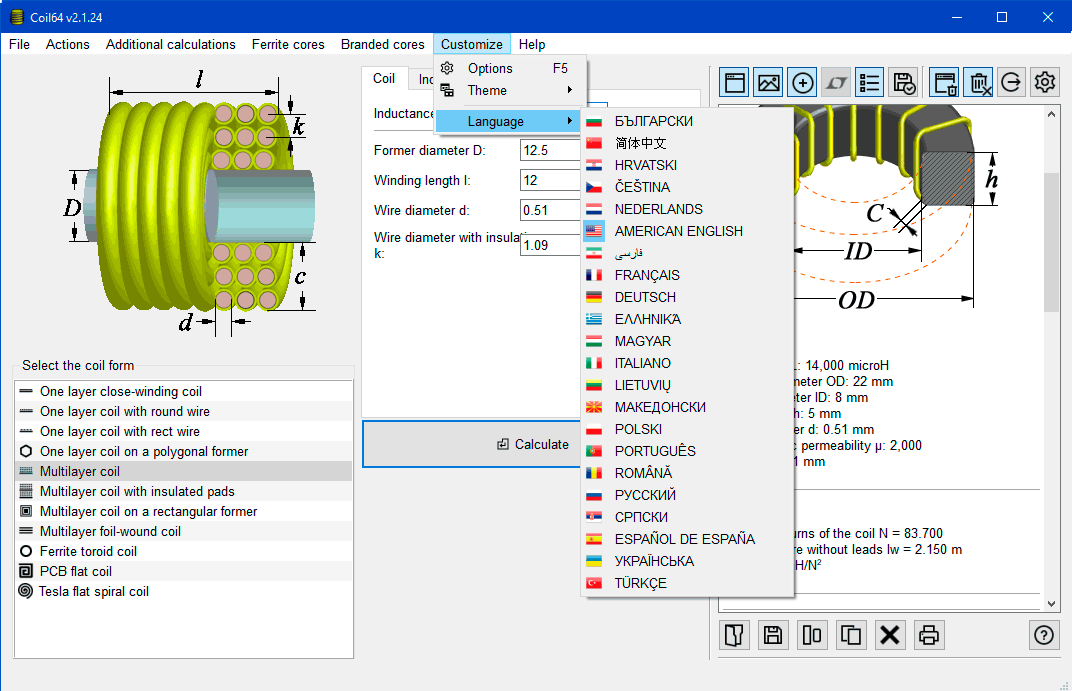
Task: Toggle the window-layout icon in the results toolbar
Action: [734, 83]
